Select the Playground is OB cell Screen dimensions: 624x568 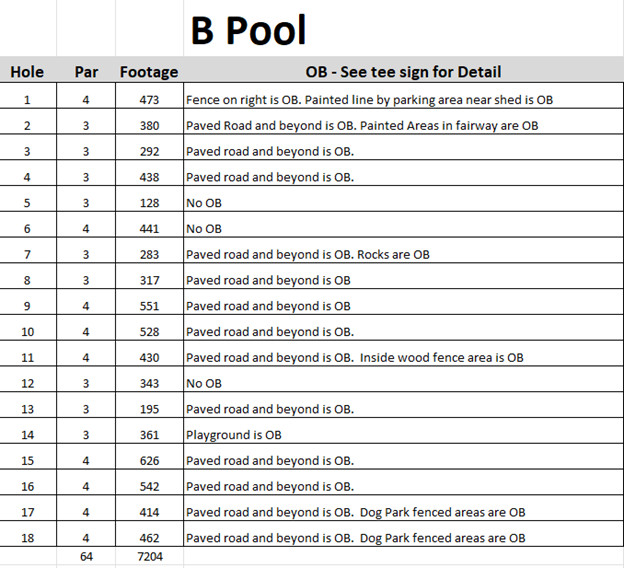233,435
